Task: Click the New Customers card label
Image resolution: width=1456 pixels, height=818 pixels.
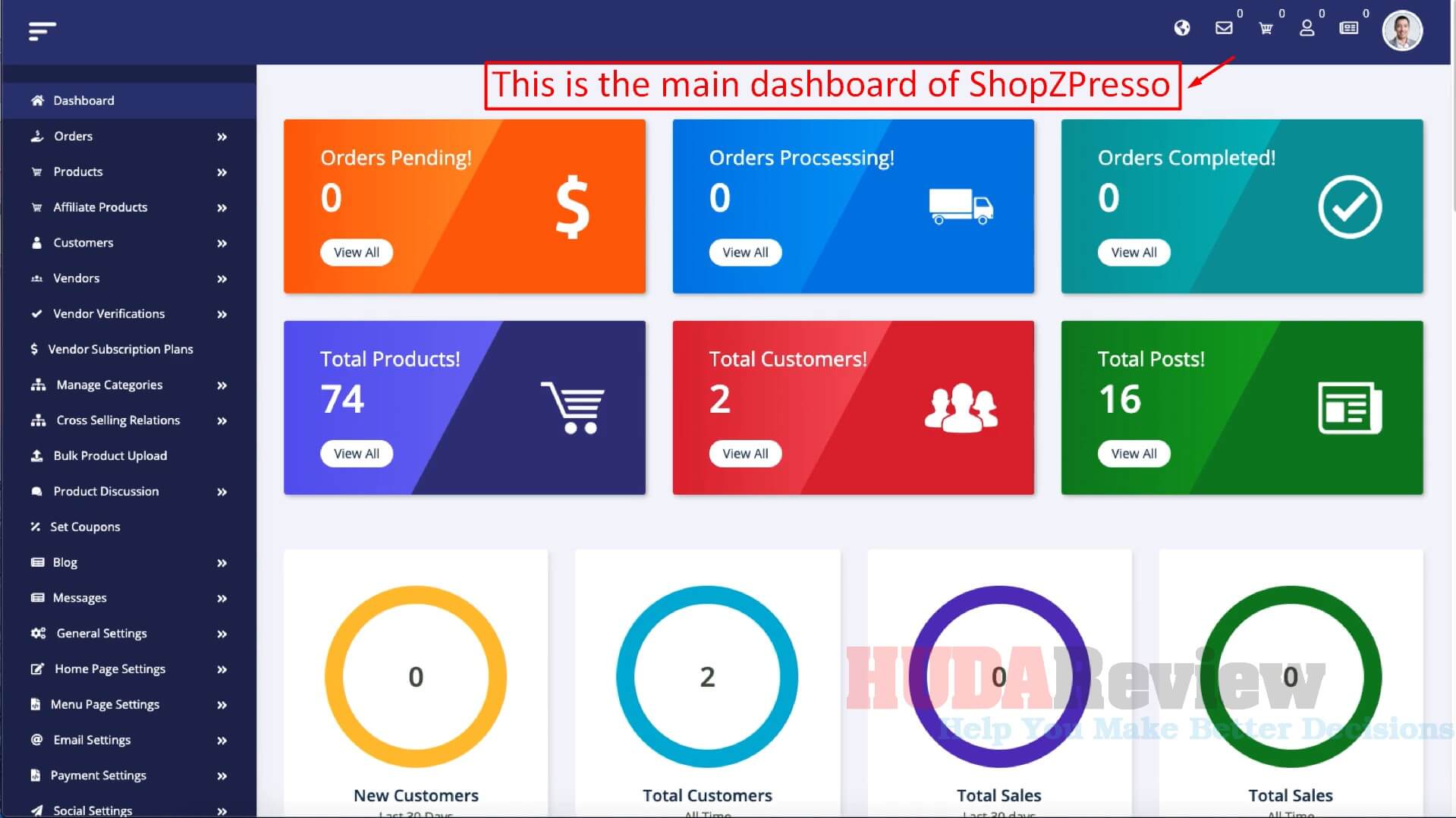Action: [x=416, y=795]
